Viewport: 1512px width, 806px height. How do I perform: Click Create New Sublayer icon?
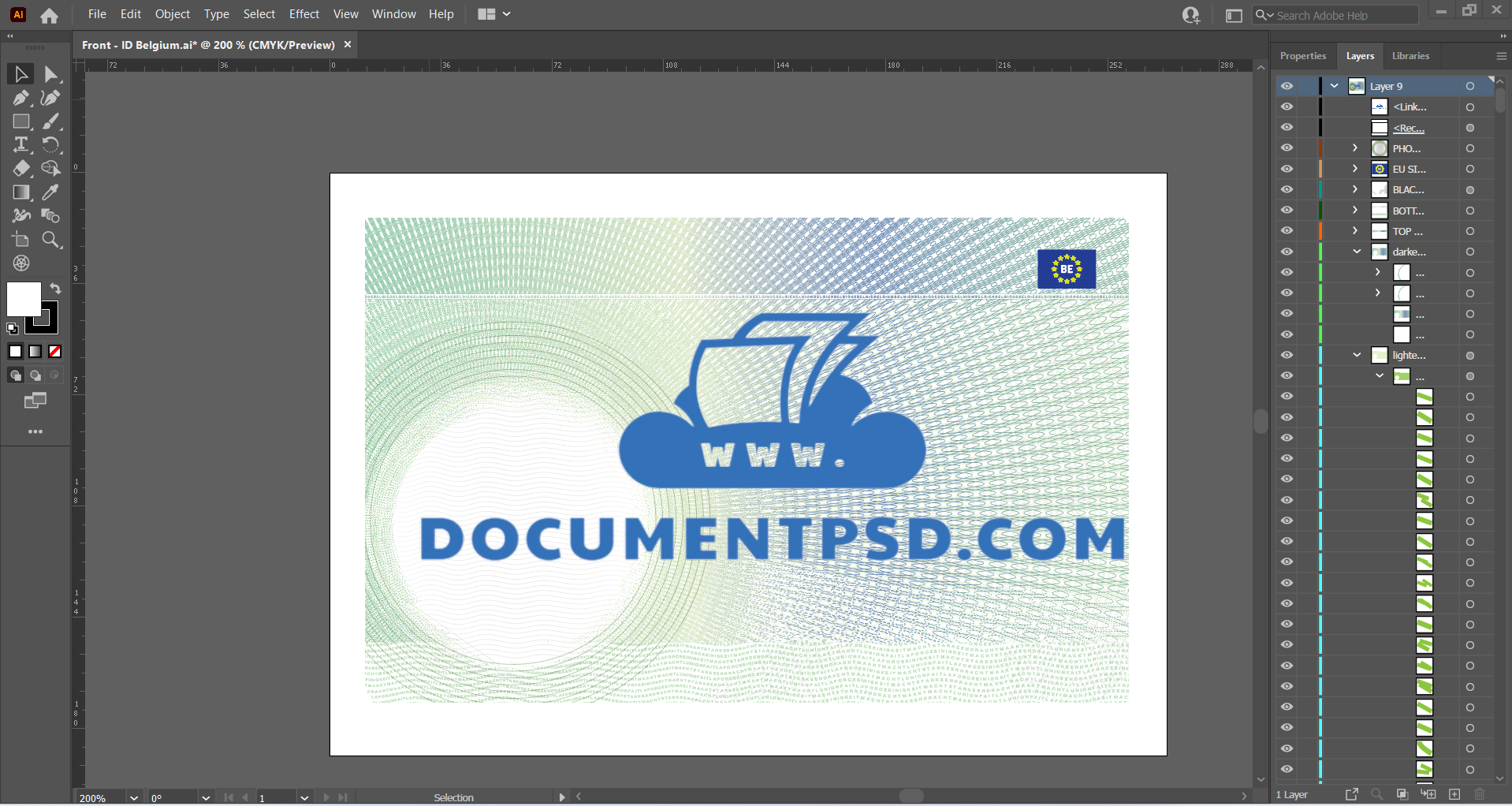pos(1428,794)
